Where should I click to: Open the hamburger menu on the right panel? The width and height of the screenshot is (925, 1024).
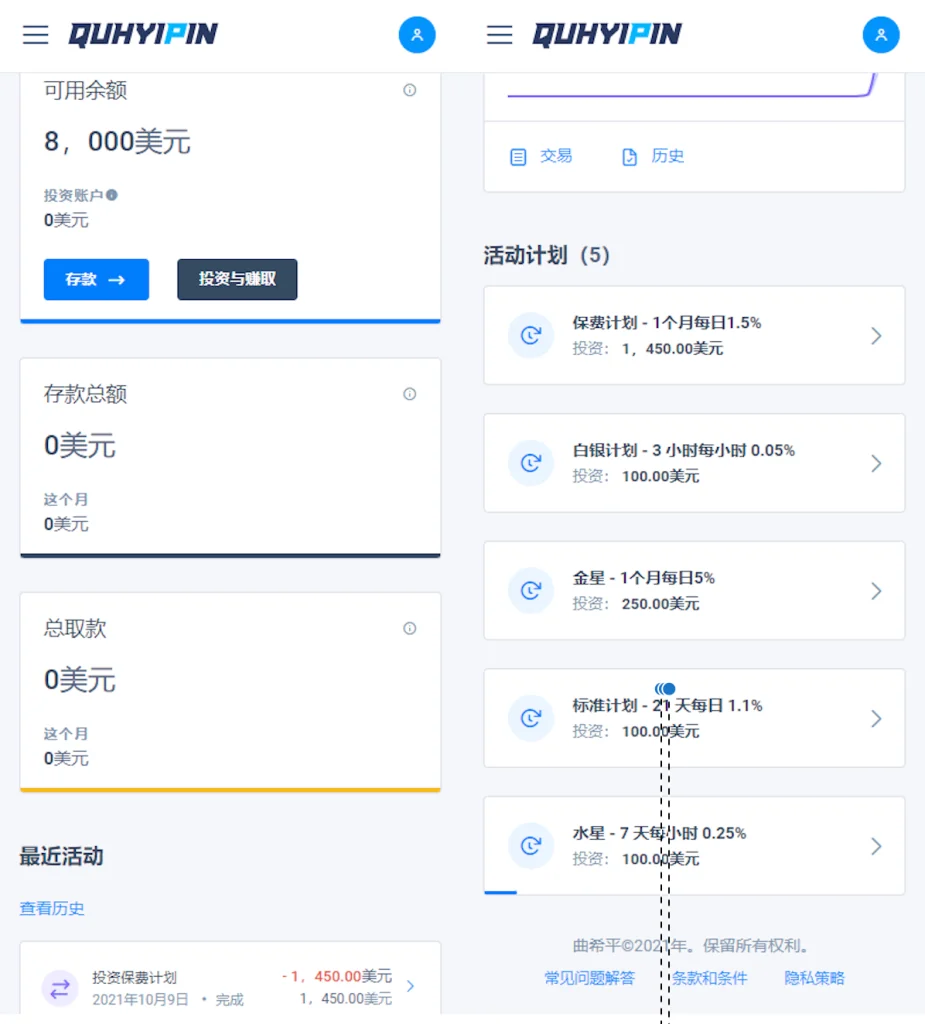(x=499, y=34)
